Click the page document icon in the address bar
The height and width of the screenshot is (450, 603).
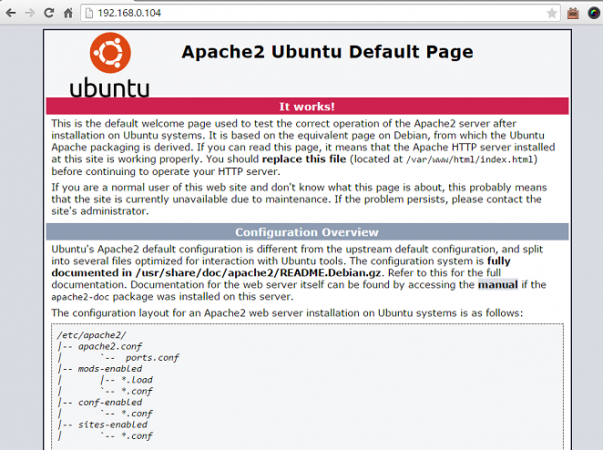89,13
